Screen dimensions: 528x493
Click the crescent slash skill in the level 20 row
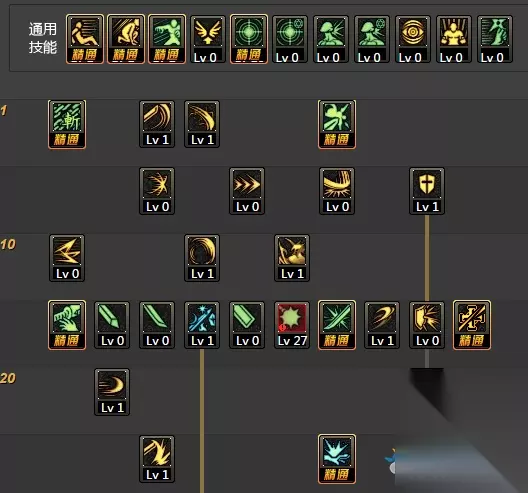coord(112,392)
